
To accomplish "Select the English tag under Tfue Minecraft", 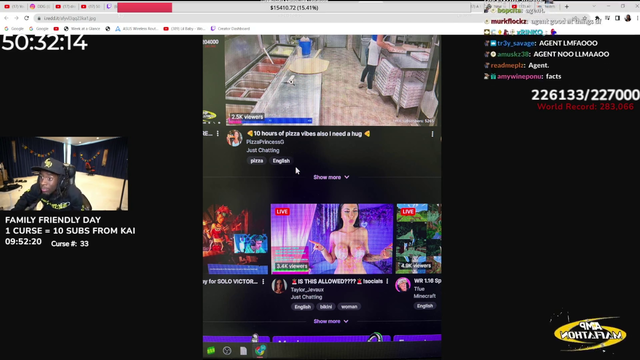I will 425,306.
